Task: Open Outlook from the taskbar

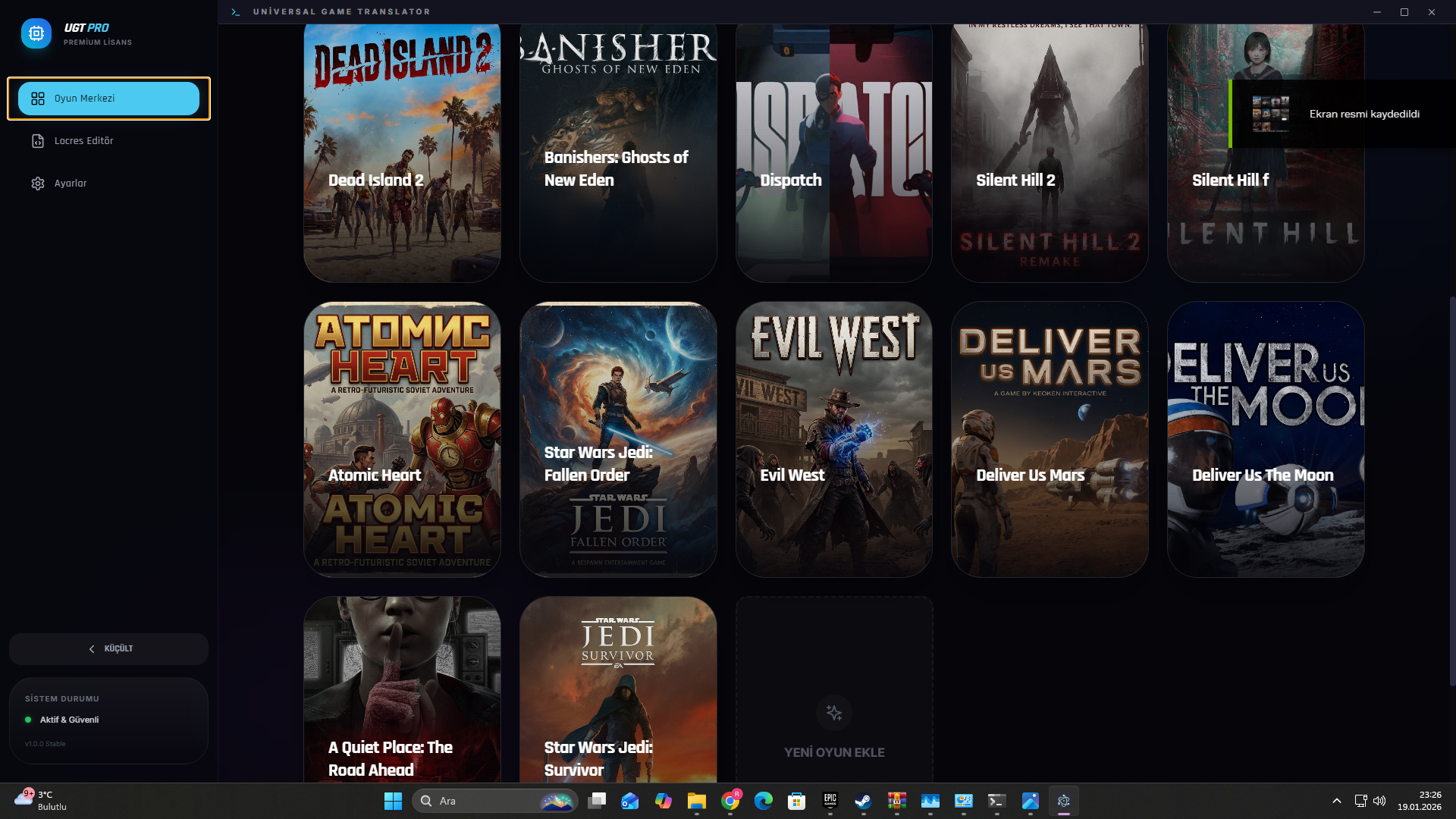Action: pos(630,801)
